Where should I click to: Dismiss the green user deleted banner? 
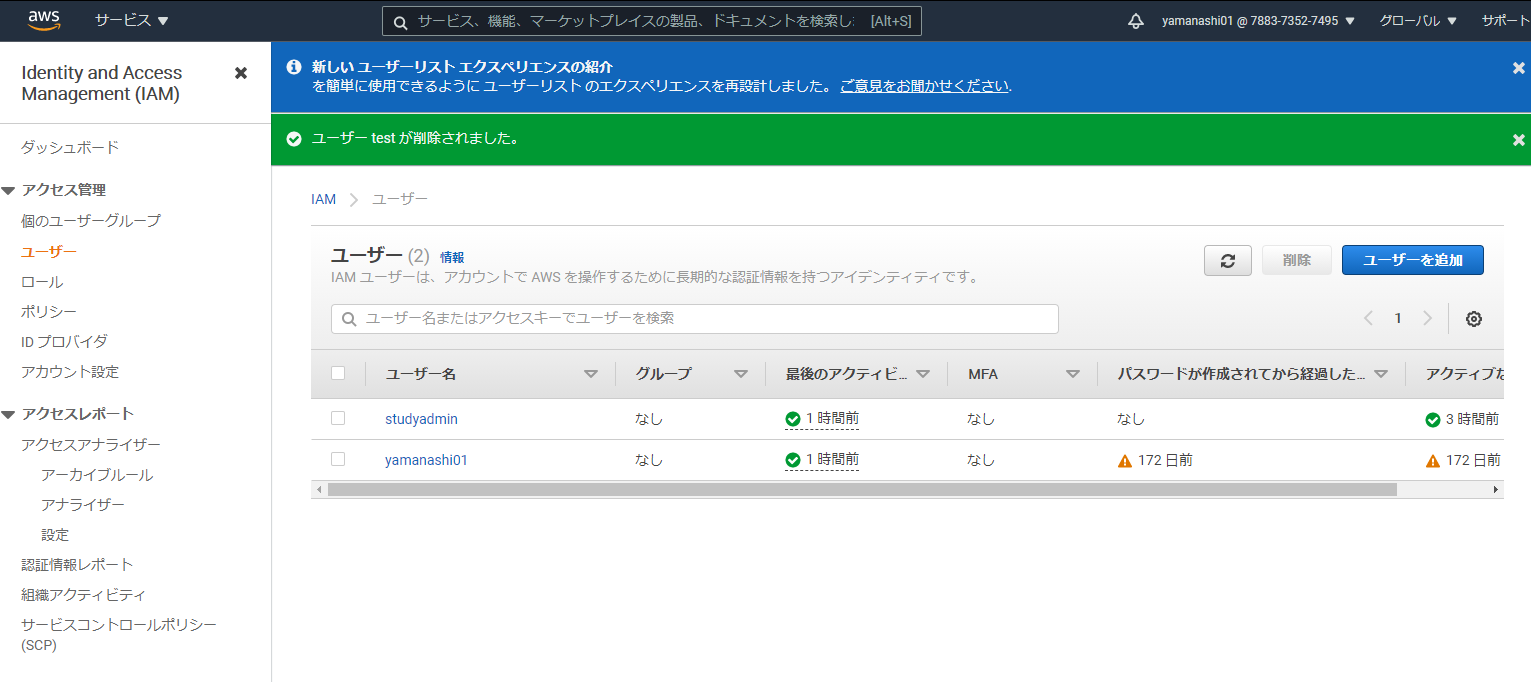pyautogui.click(x=1518, y=139)
